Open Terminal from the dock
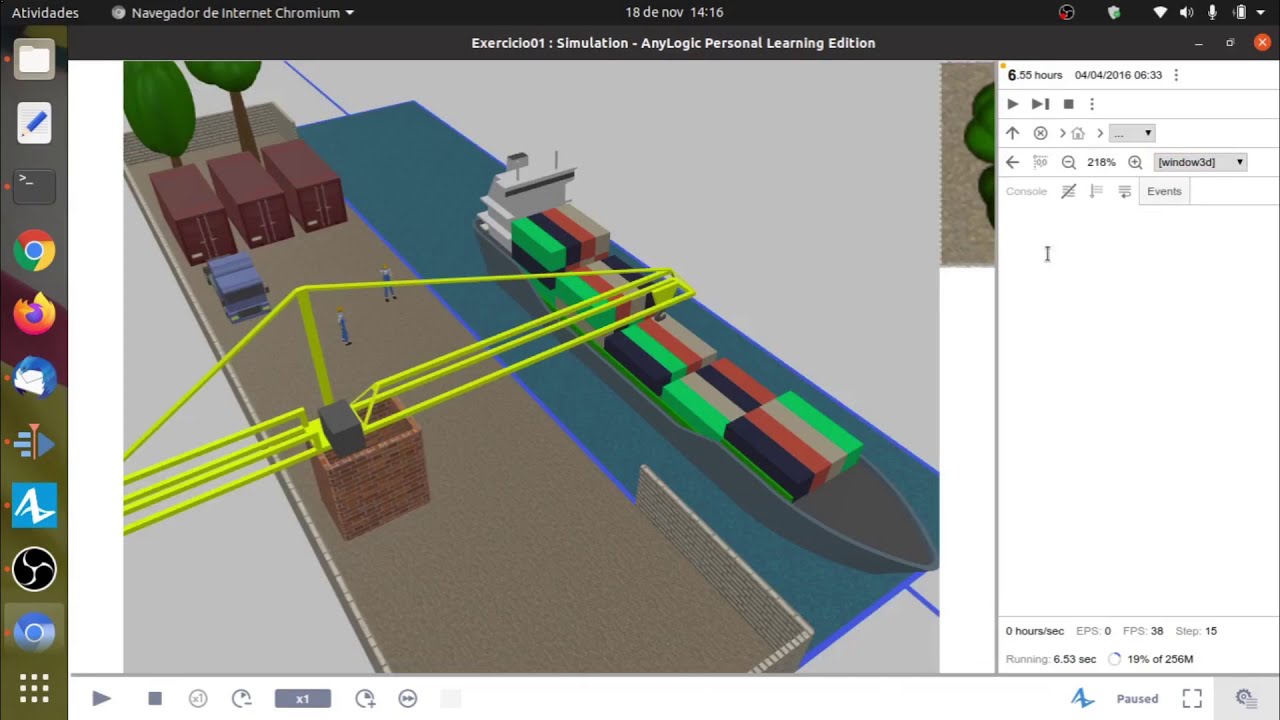 34,187
